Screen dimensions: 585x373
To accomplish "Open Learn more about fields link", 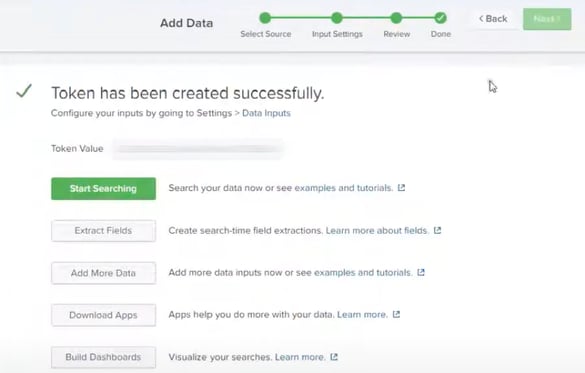I will click(x=377, y=231).
